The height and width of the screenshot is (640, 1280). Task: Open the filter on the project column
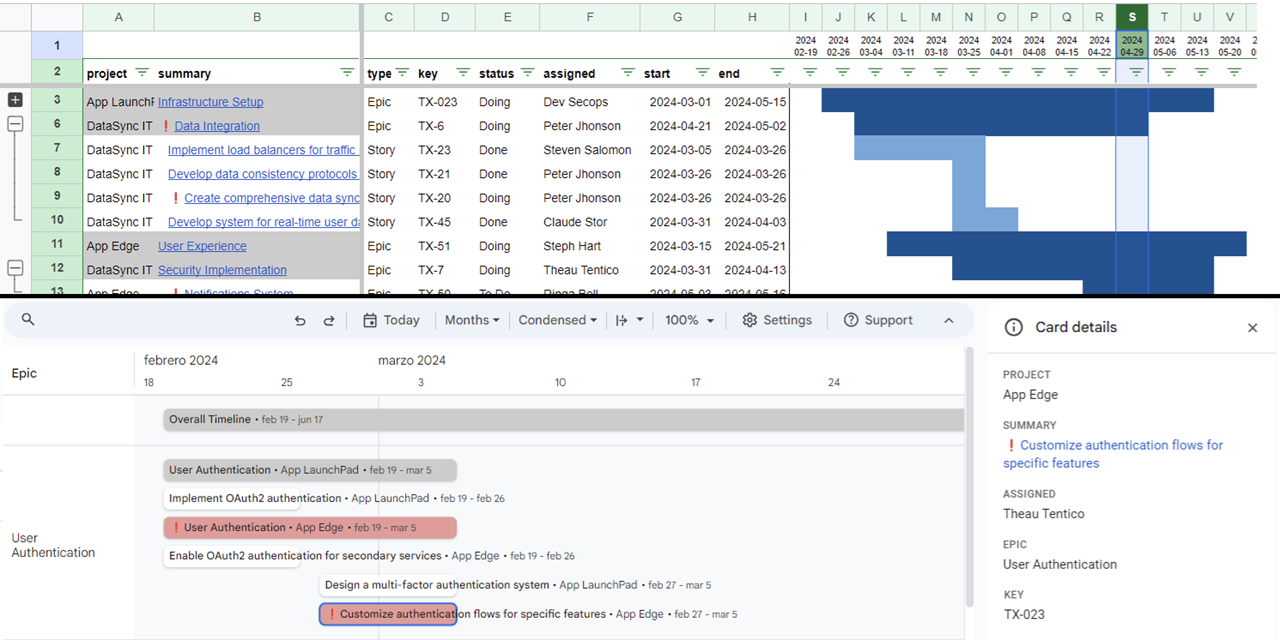pos(142,73)
